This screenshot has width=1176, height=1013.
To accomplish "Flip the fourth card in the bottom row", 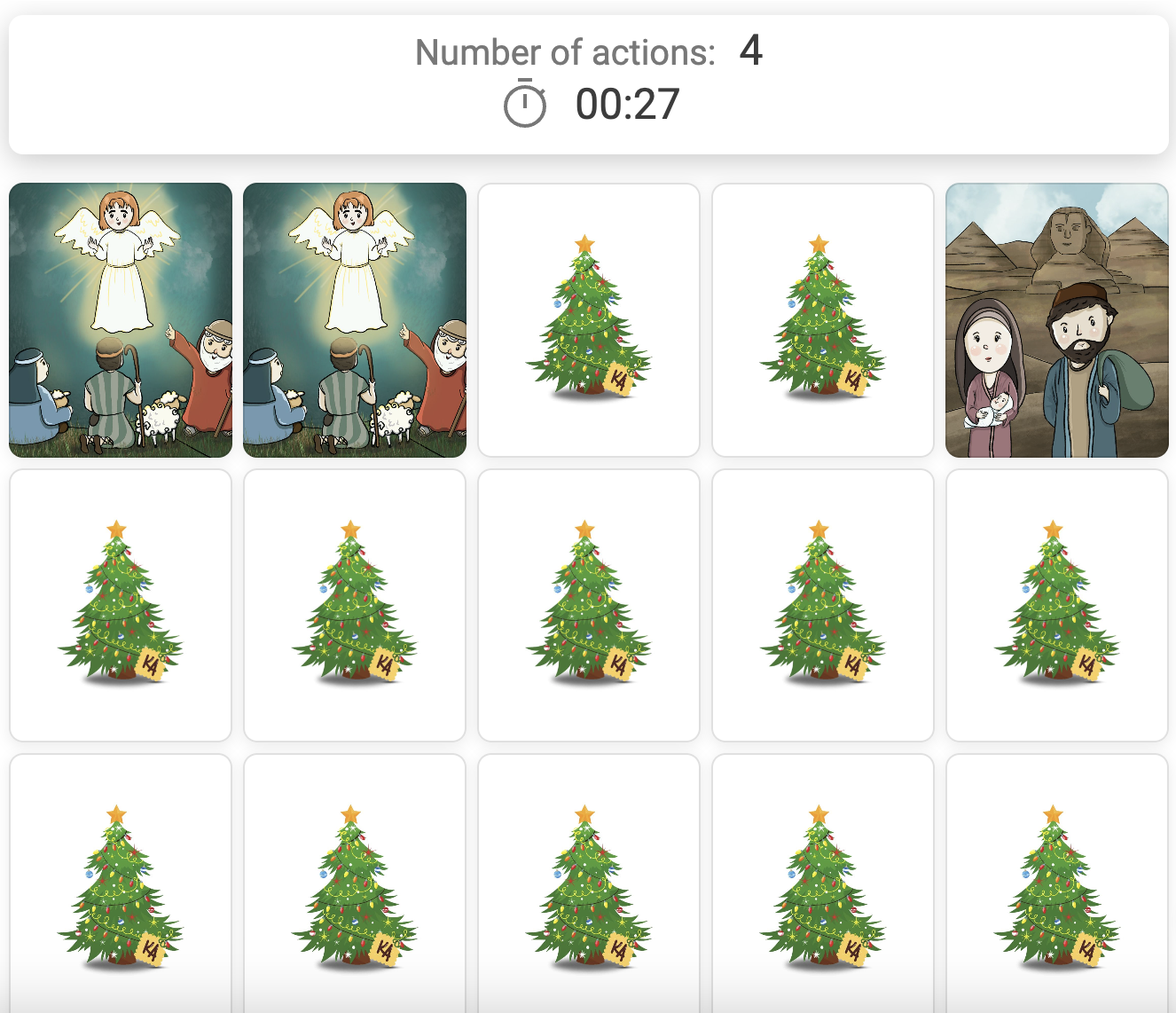I will tap(823, 884).
